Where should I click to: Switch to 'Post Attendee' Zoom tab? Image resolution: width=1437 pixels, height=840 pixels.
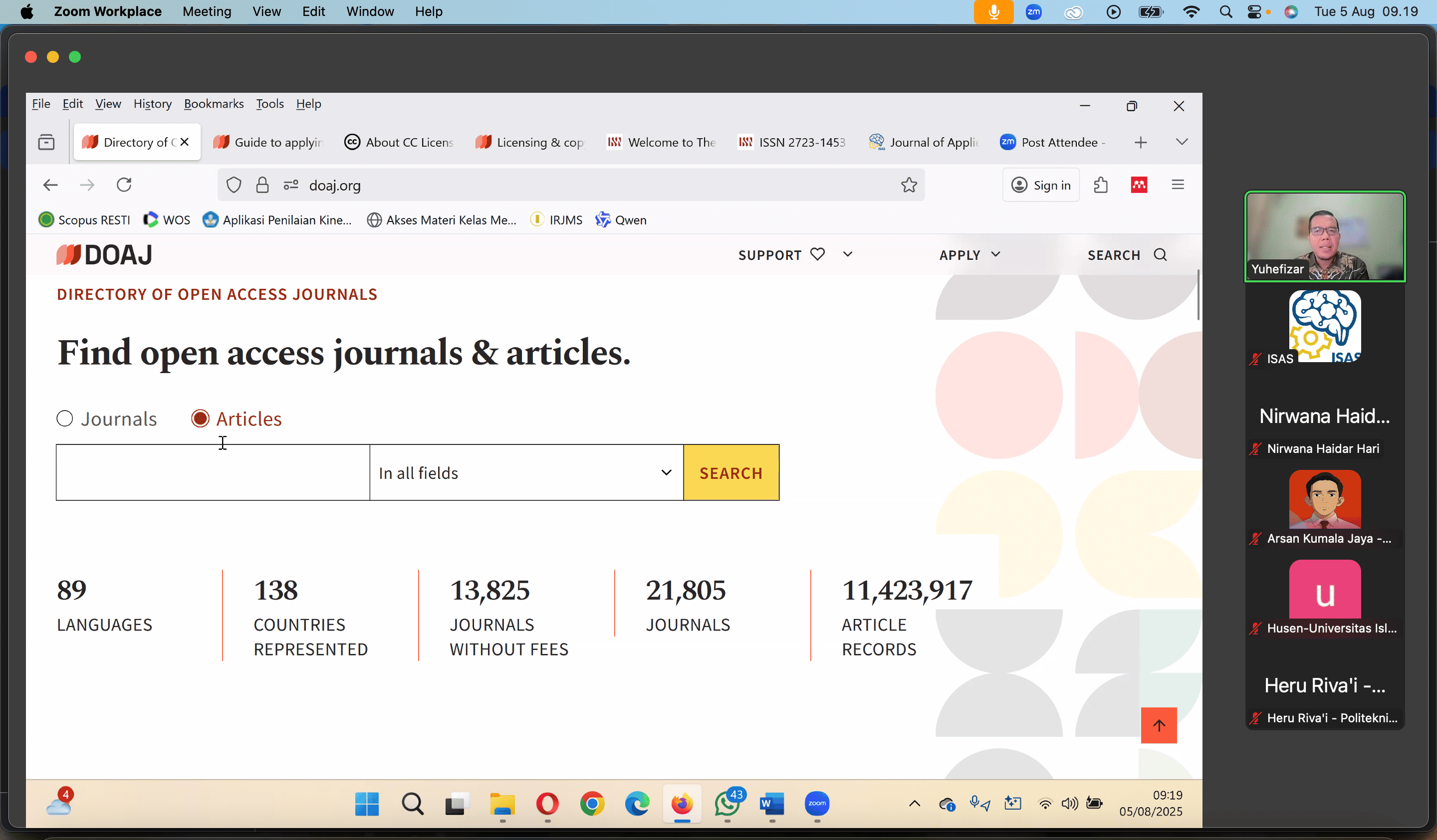tap(1055, 142)
